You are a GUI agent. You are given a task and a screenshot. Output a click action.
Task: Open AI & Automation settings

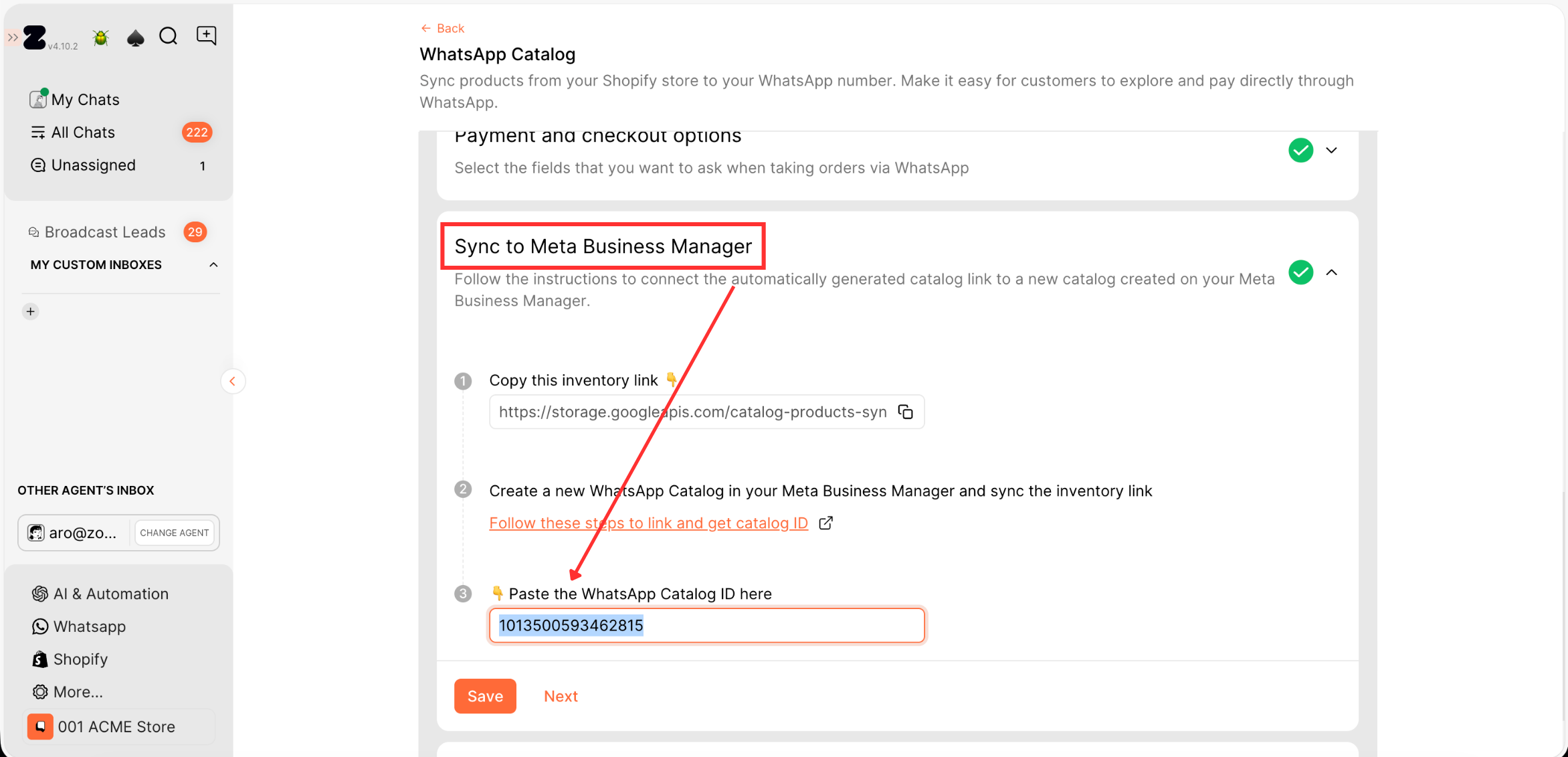pos(110,594)
